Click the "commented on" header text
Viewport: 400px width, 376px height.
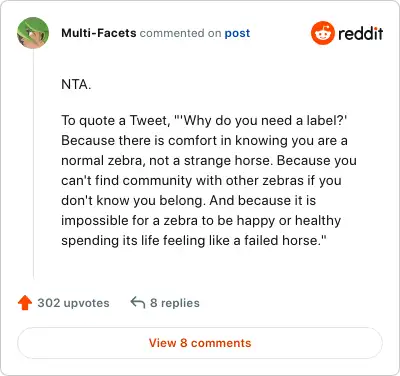pos(180,33)
